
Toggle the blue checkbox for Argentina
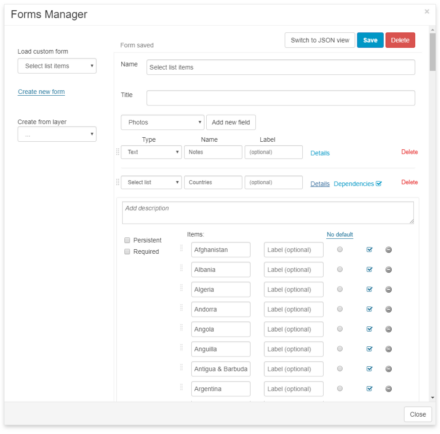pyautogui.click(x=369, y=388)
